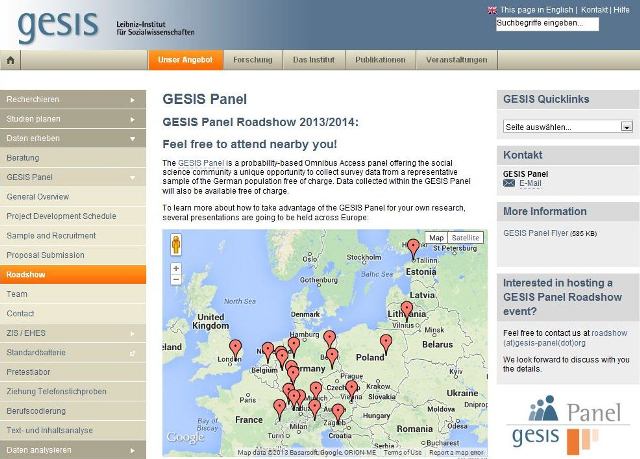
Task: Open the map marker near Hamburg
Action: pyautogui.click(x=294, y=346)
